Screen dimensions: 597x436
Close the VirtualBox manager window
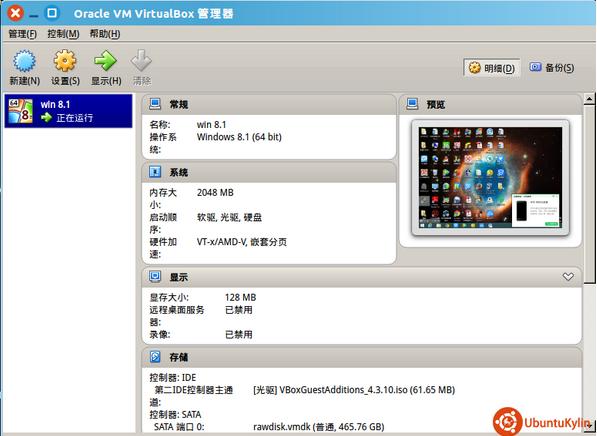click(15, 13)
